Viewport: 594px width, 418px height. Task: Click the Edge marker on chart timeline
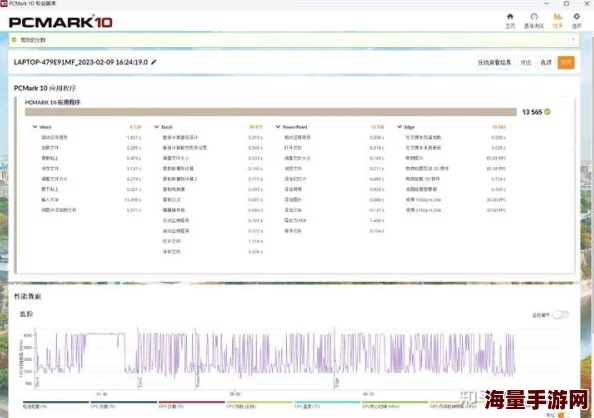(336, 382)
